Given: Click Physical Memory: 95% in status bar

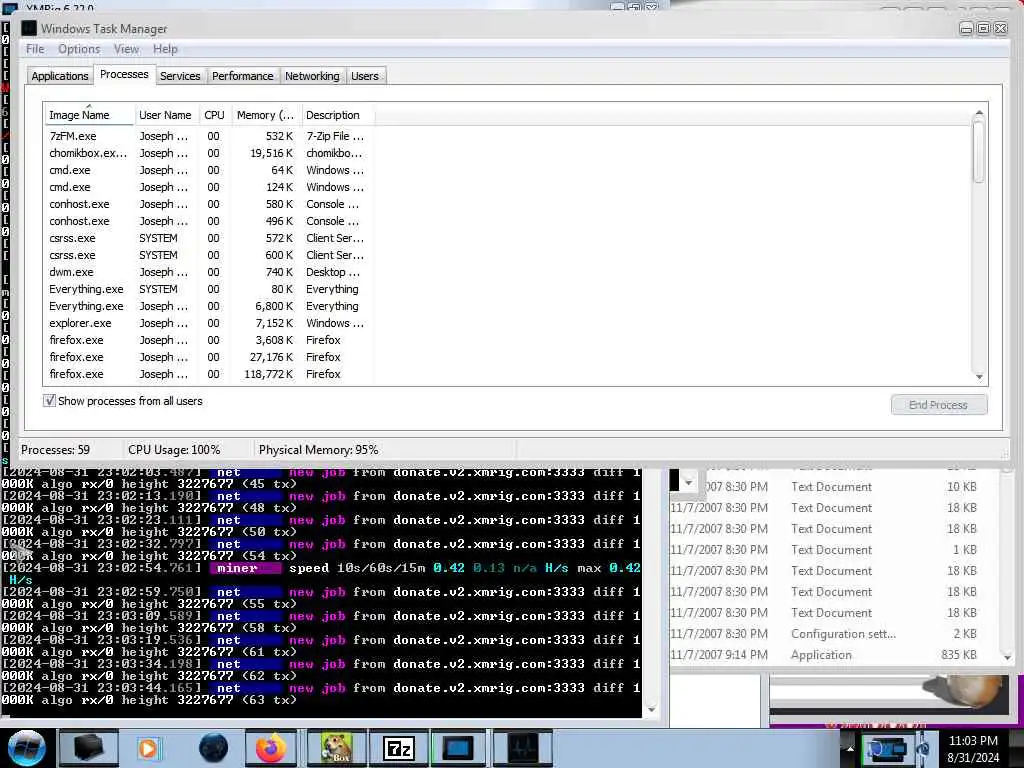Looking at the screenshot, I should (318, 450).
